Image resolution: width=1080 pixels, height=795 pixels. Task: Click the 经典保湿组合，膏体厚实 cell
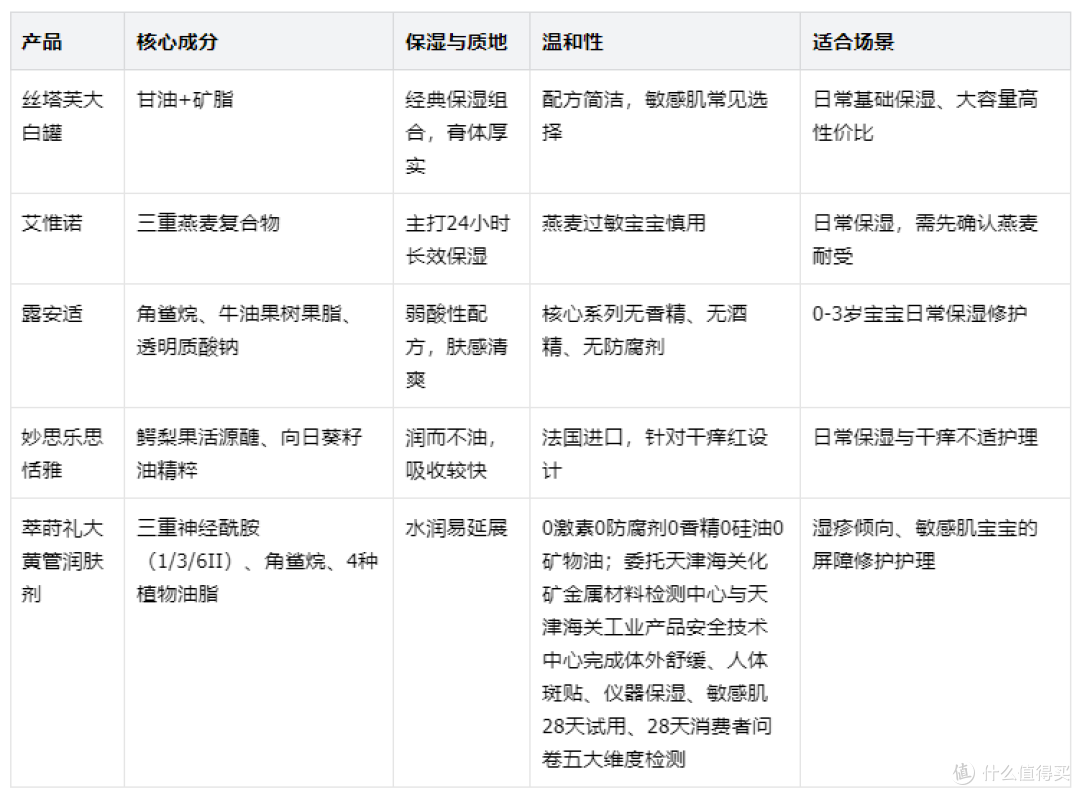click(461, 132)
